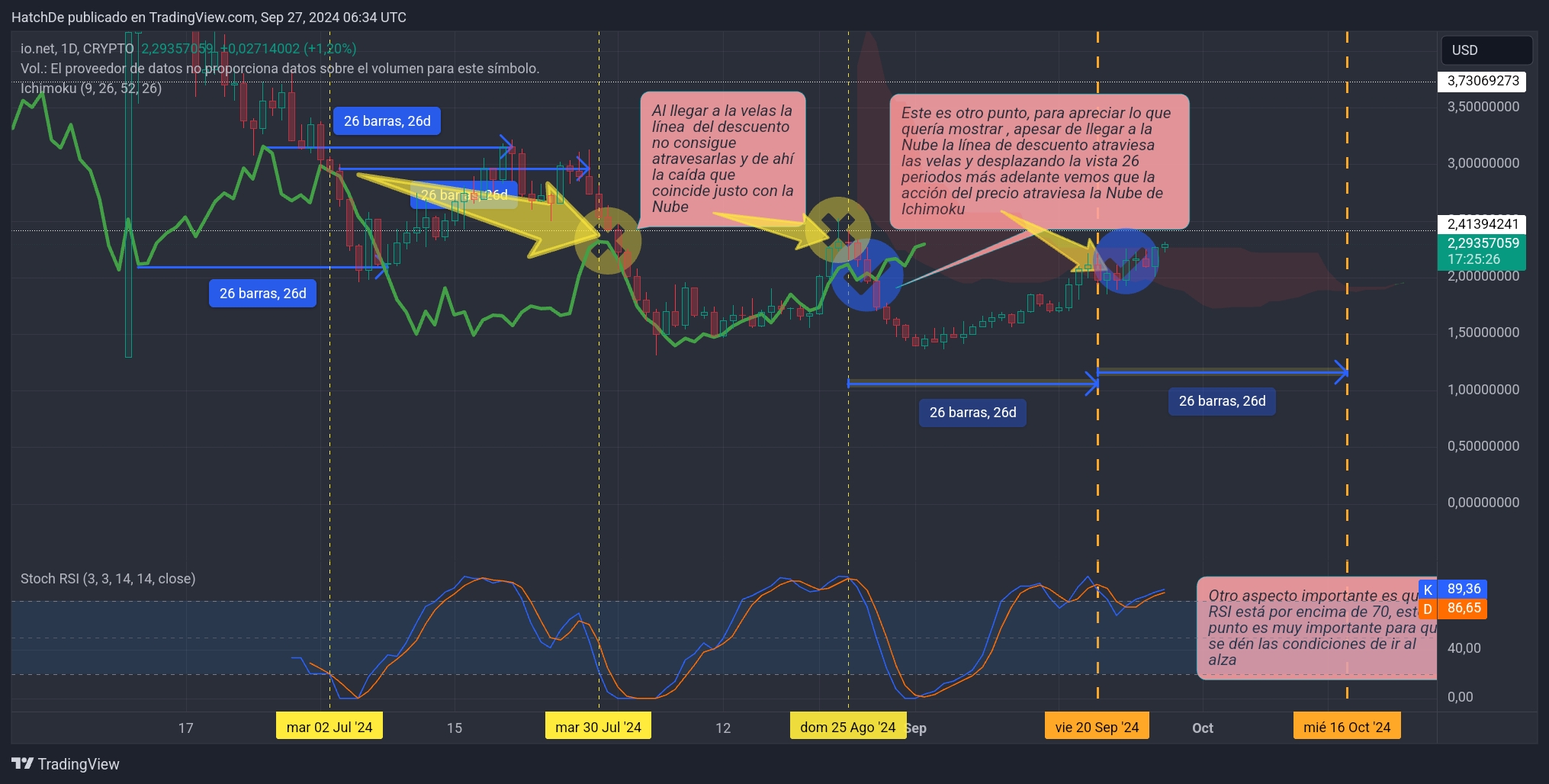Click the 2,00000000 price axis value
1549x784 pixels.
point(1483,276)
